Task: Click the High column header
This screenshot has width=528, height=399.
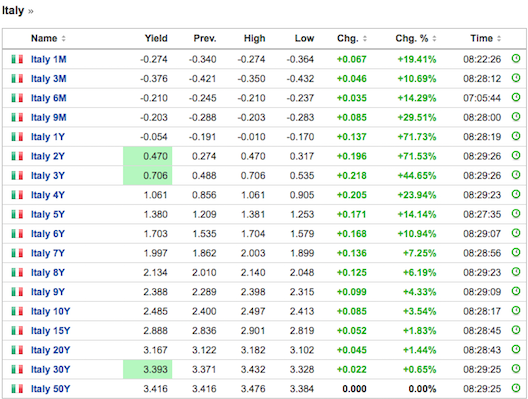Action: pos(255,38)
